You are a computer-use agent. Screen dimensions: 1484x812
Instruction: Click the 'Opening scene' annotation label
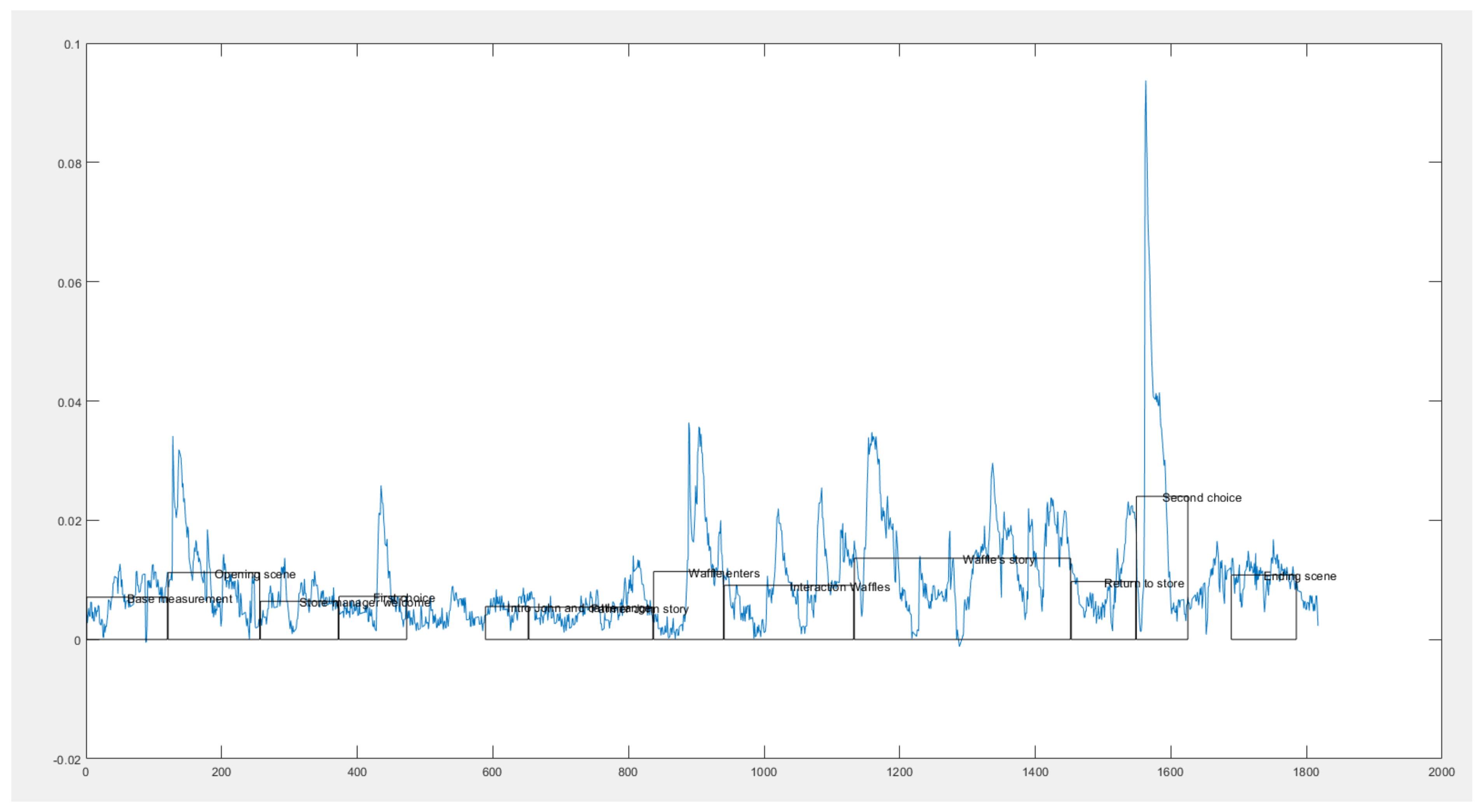255,574
